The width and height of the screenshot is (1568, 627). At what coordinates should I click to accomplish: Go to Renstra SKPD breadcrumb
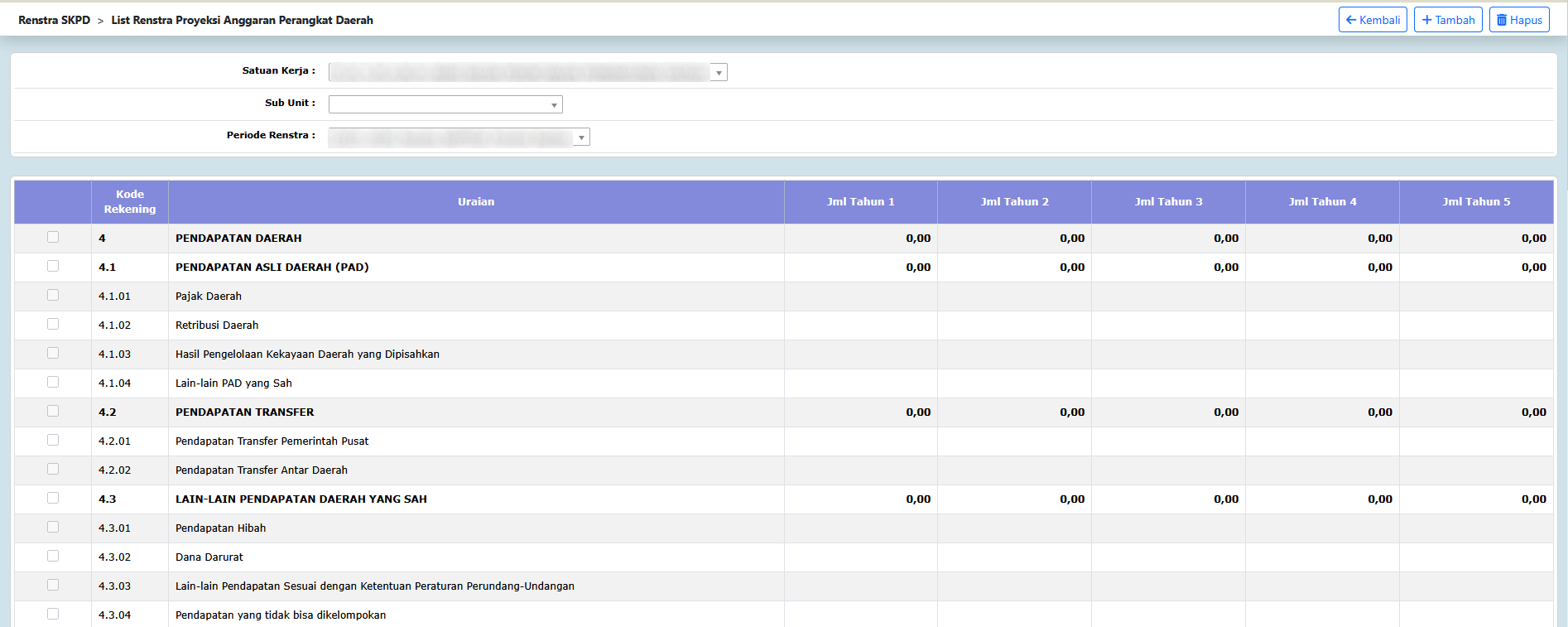coord(54,20)
